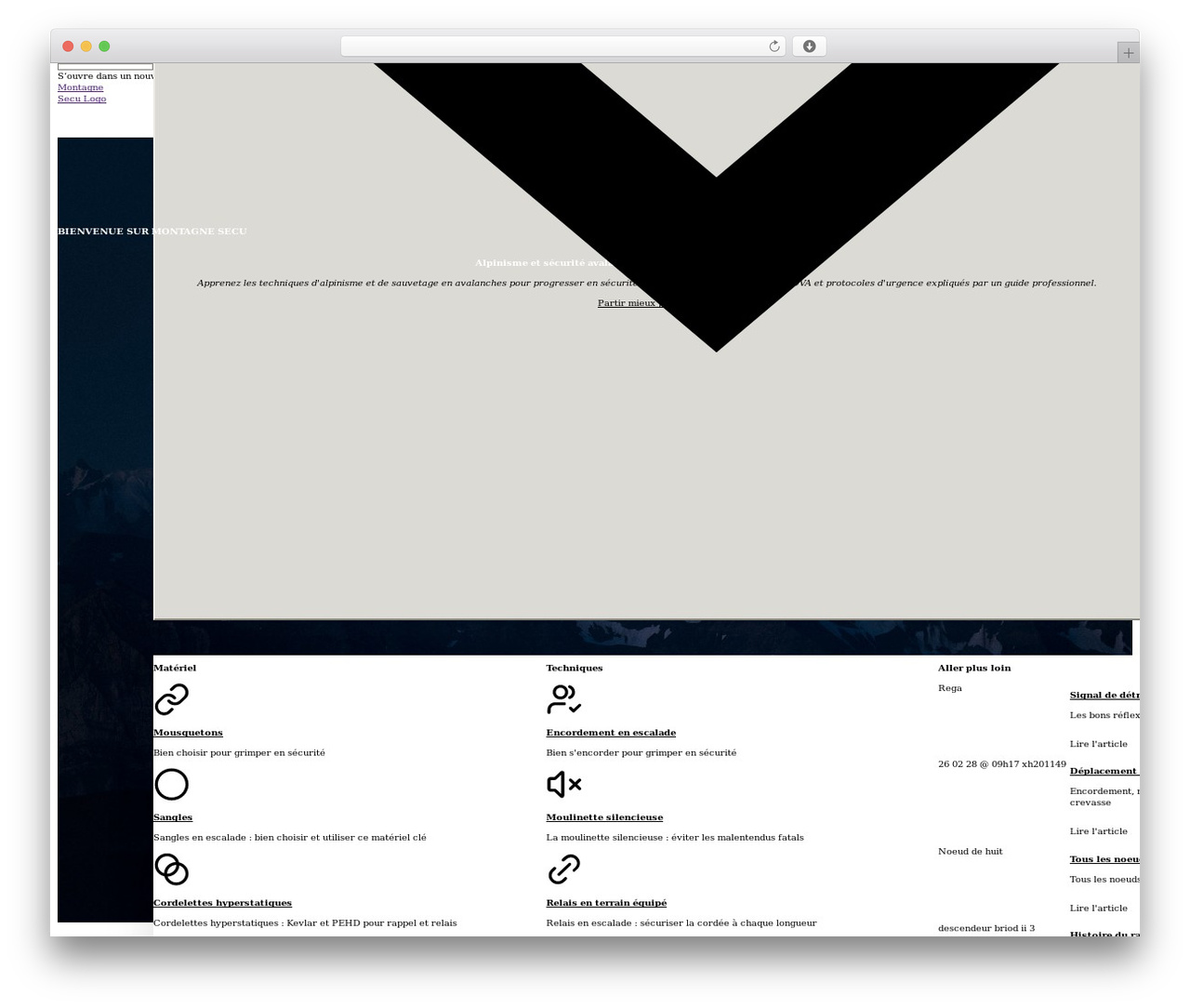Click the overlapping-circles icon above Cordelettes hyperstatiques

pos(171,869)
